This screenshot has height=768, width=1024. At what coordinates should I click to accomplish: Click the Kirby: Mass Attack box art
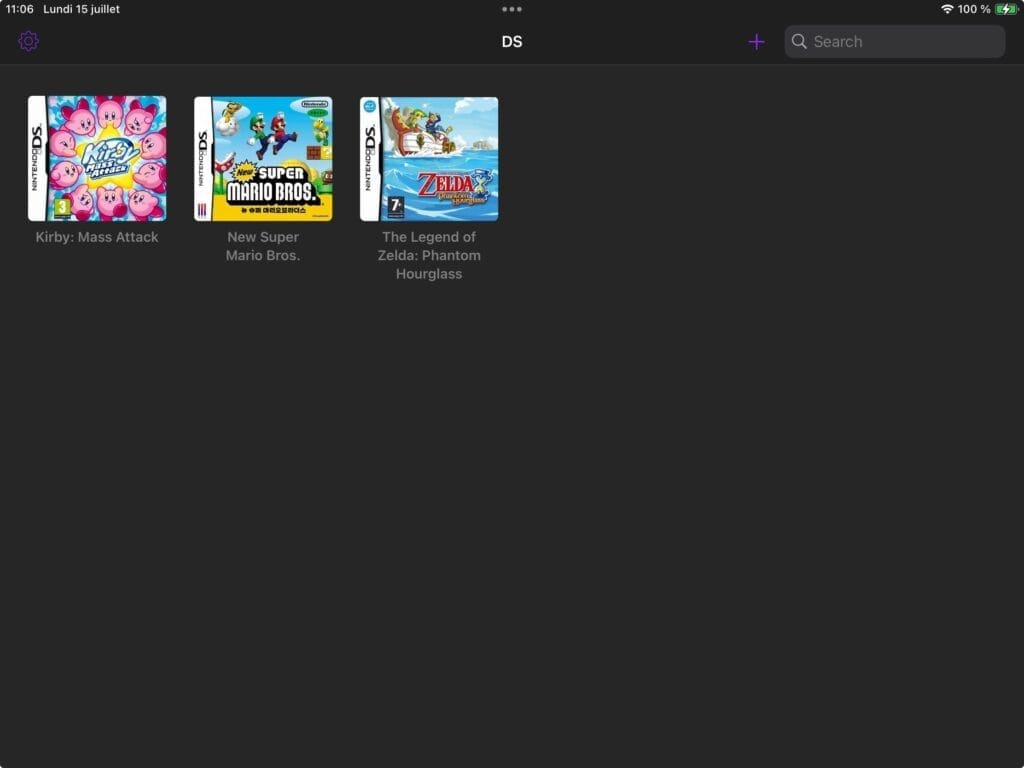pyautogui.click(x=96, y=158)
